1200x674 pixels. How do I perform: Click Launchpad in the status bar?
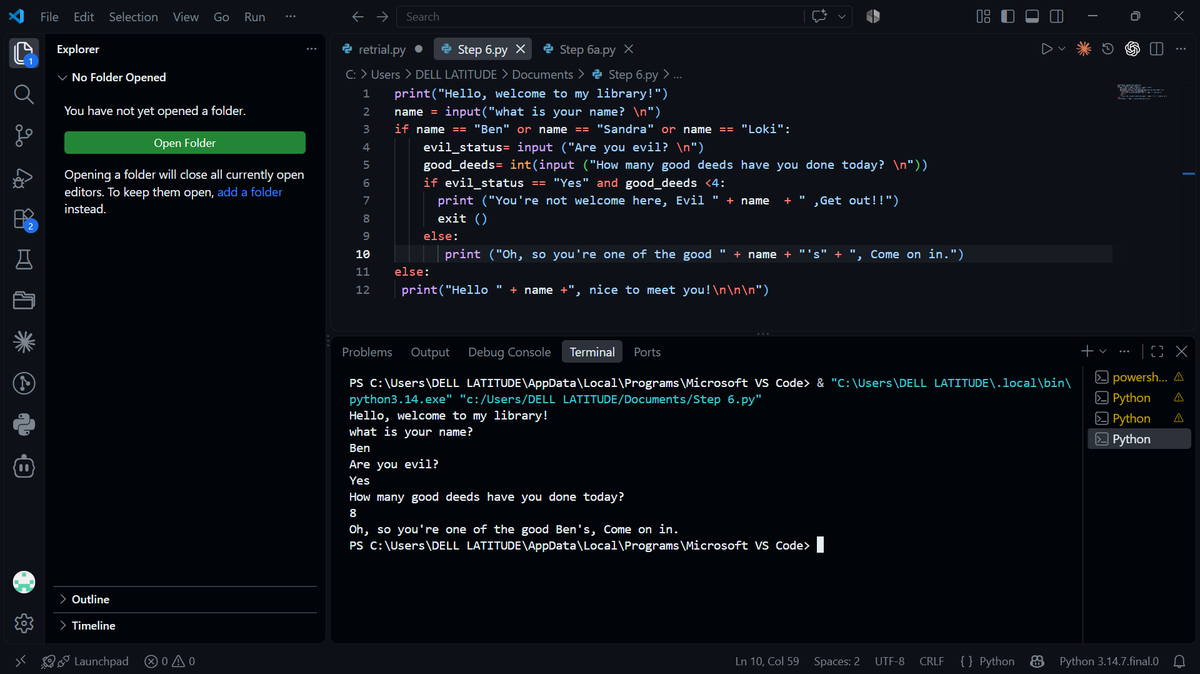[x=92, y=661]
